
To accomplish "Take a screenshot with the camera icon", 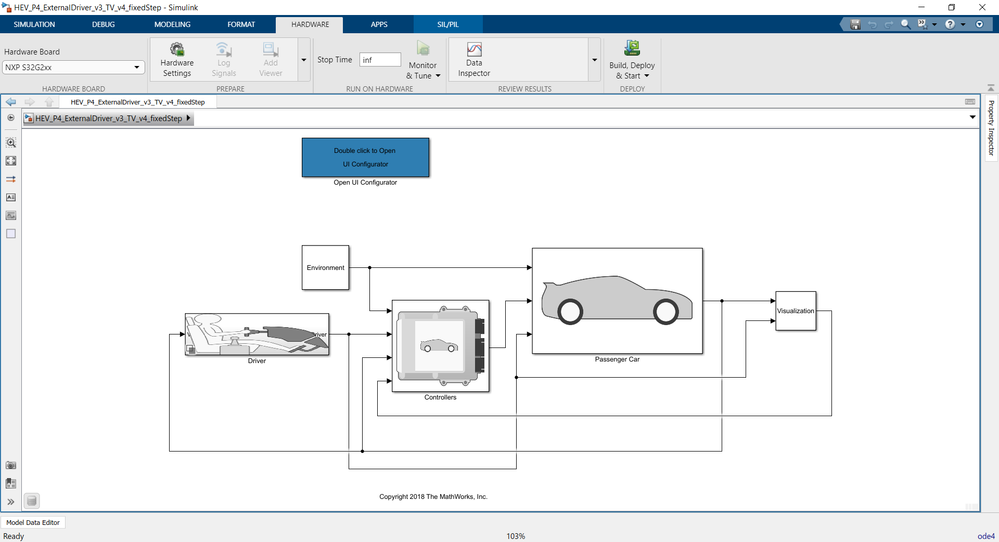I will (x=11, y=466).
